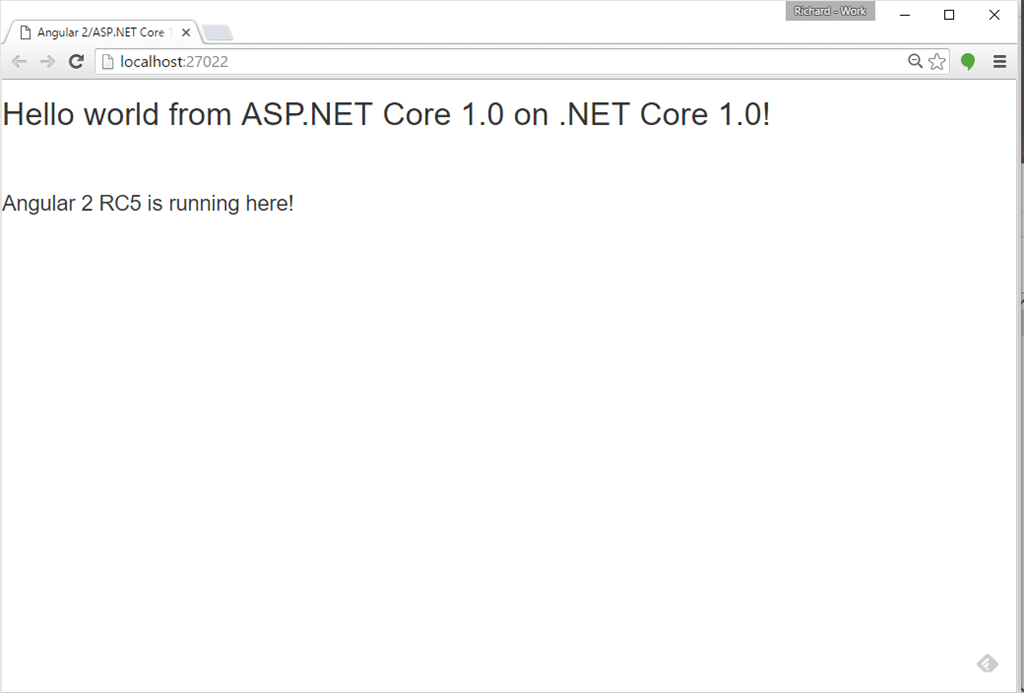Reload the localhost page
The image size is (1024, 693).
(x=76, y=61)
